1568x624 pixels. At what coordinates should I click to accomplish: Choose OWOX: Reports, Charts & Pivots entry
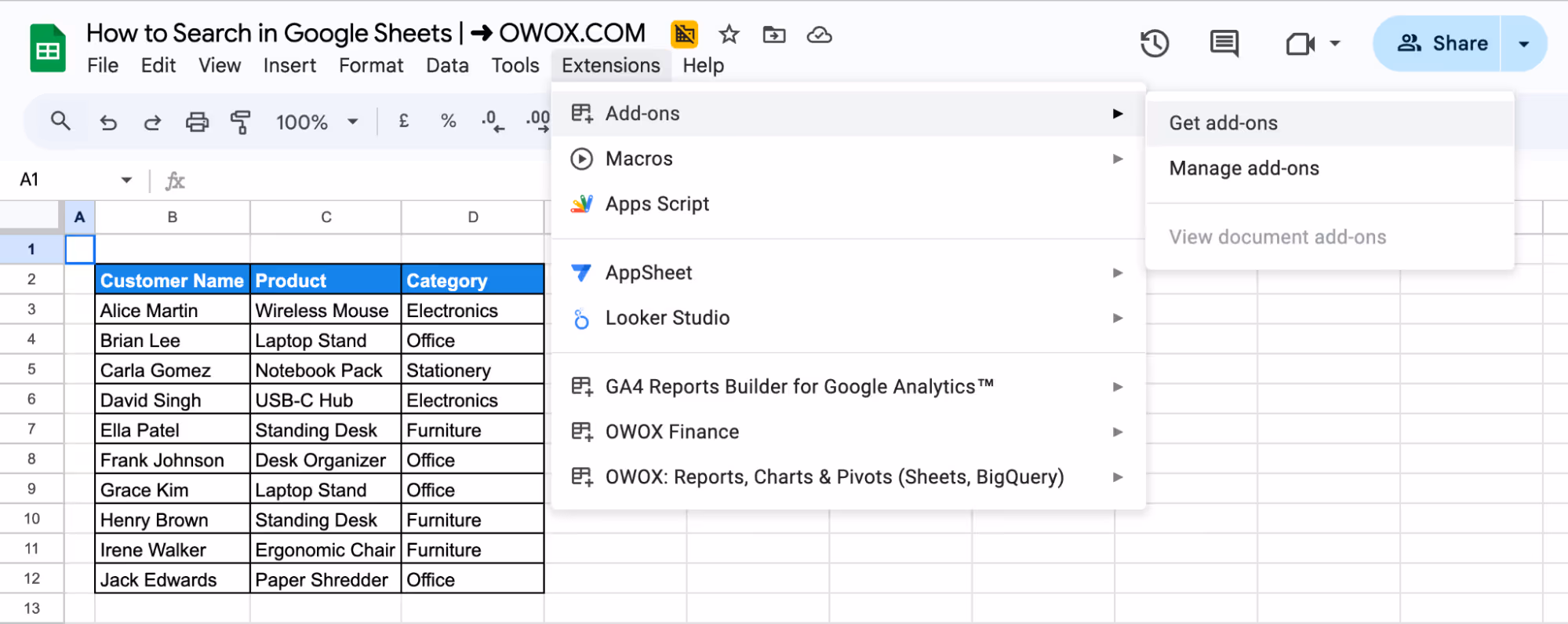pyautogui.click(x=848, y=477)
